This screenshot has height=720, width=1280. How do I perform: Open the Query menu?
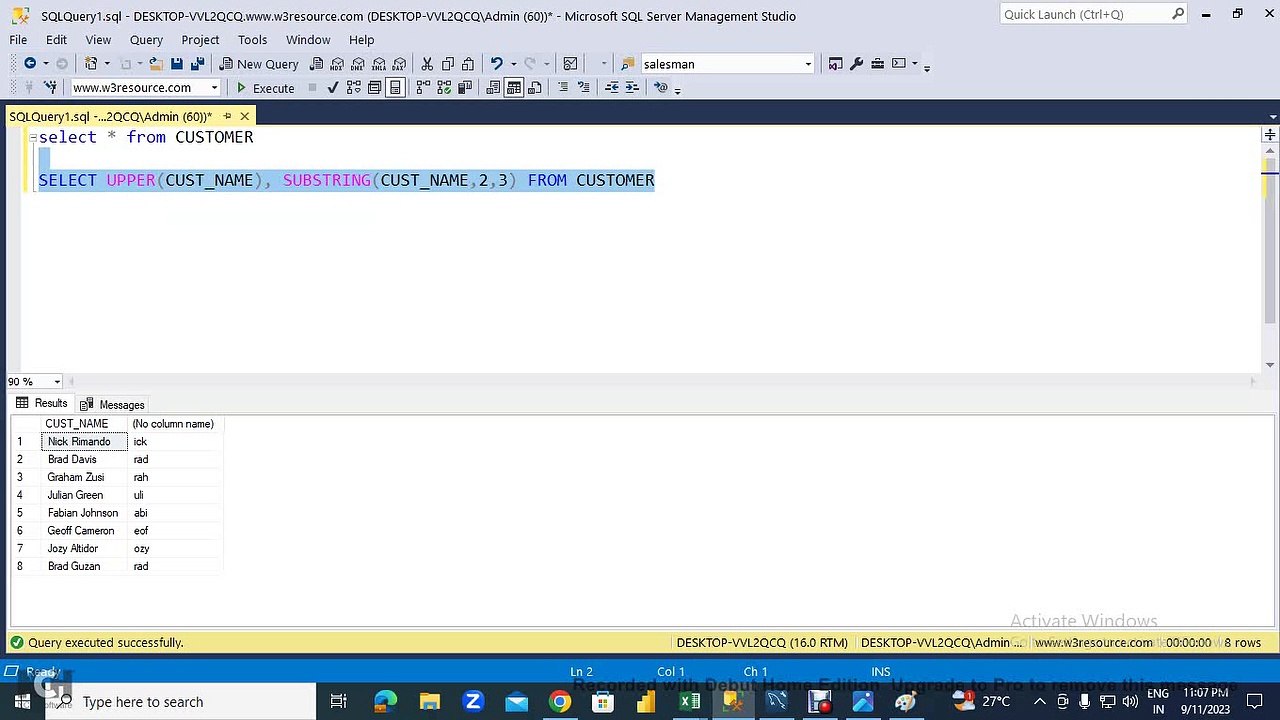pyautogui.click(x=146, y=40)
